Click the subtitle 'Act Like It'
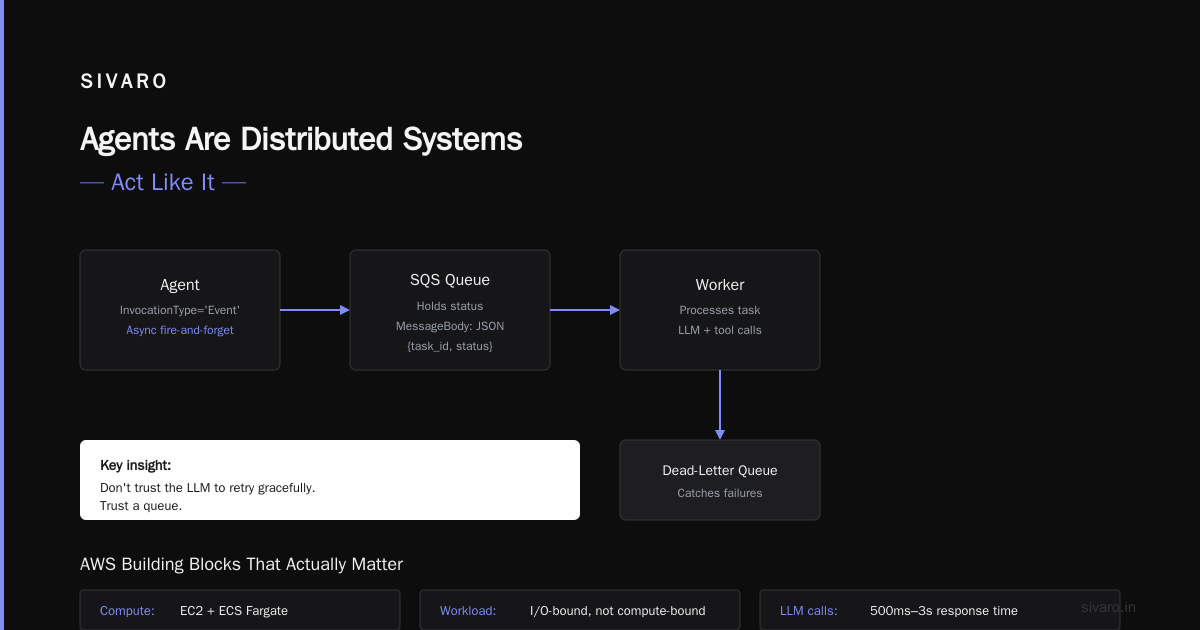Image resolution: width=1200 pixels, height=630 pixels. [x=163, y=182]
